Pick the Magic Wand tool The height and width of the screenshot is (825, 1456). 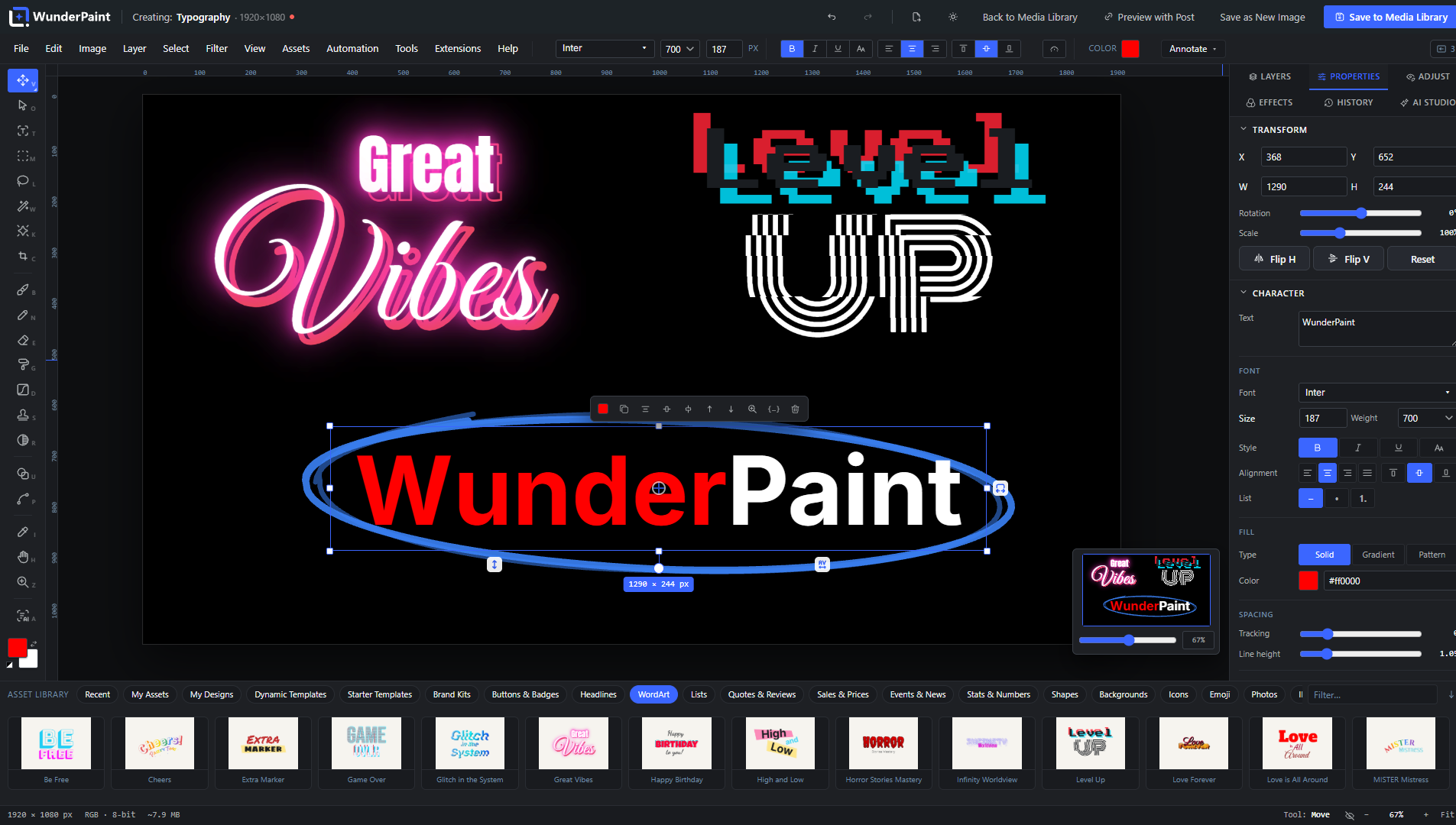pos(23,206)
